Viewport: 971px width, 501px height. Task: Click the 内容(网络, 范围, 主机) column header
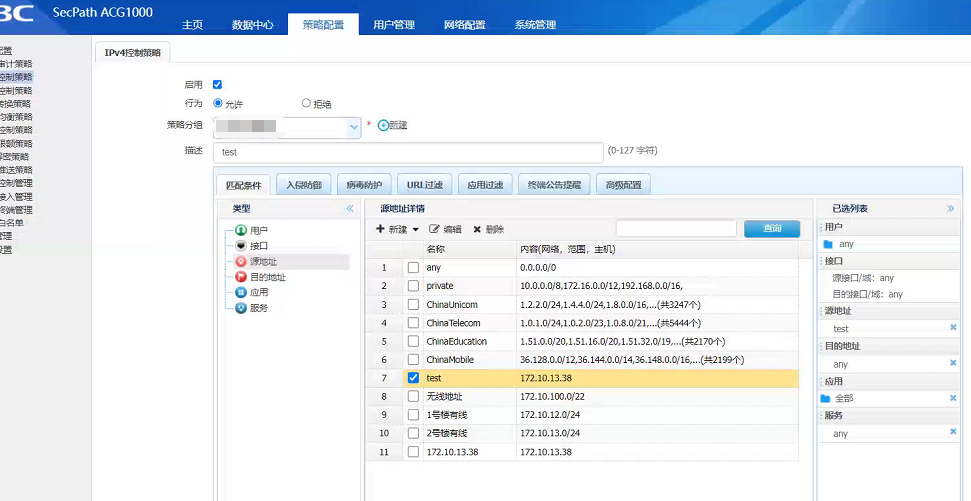657,249
